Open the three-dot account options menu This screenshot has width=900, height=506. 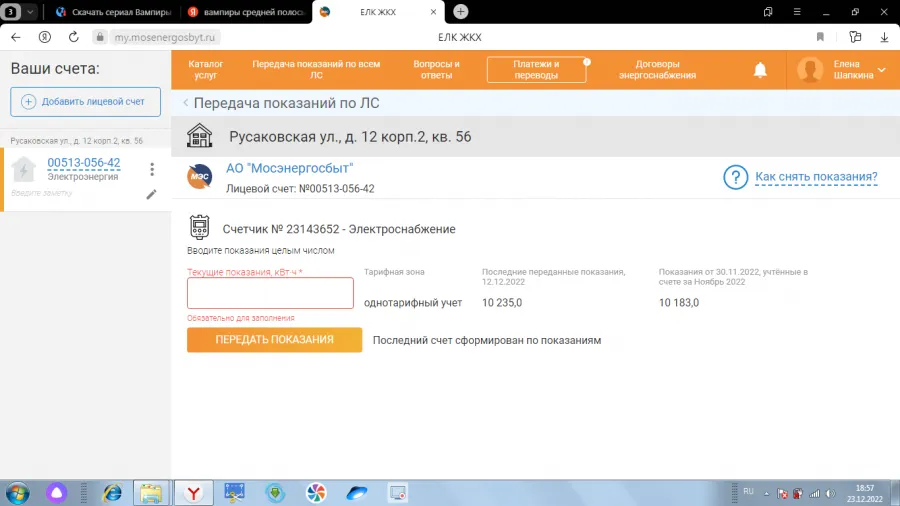(x=152, y=169)
